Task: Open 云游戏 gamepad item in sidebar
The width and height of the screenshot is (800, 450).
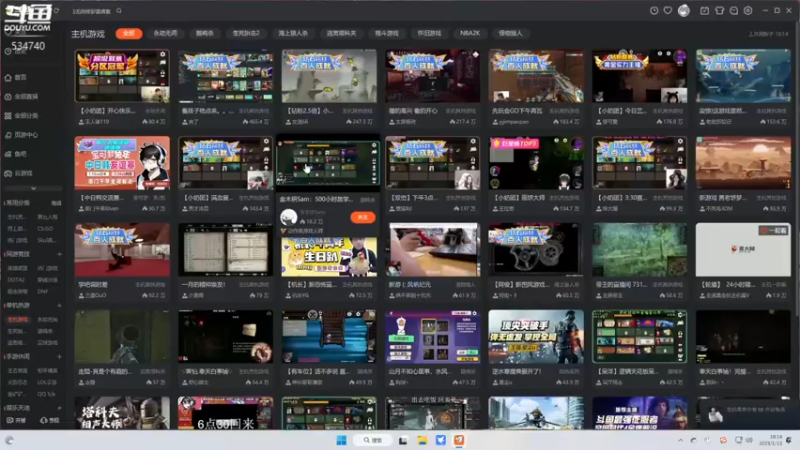Action: coord(19,173)
